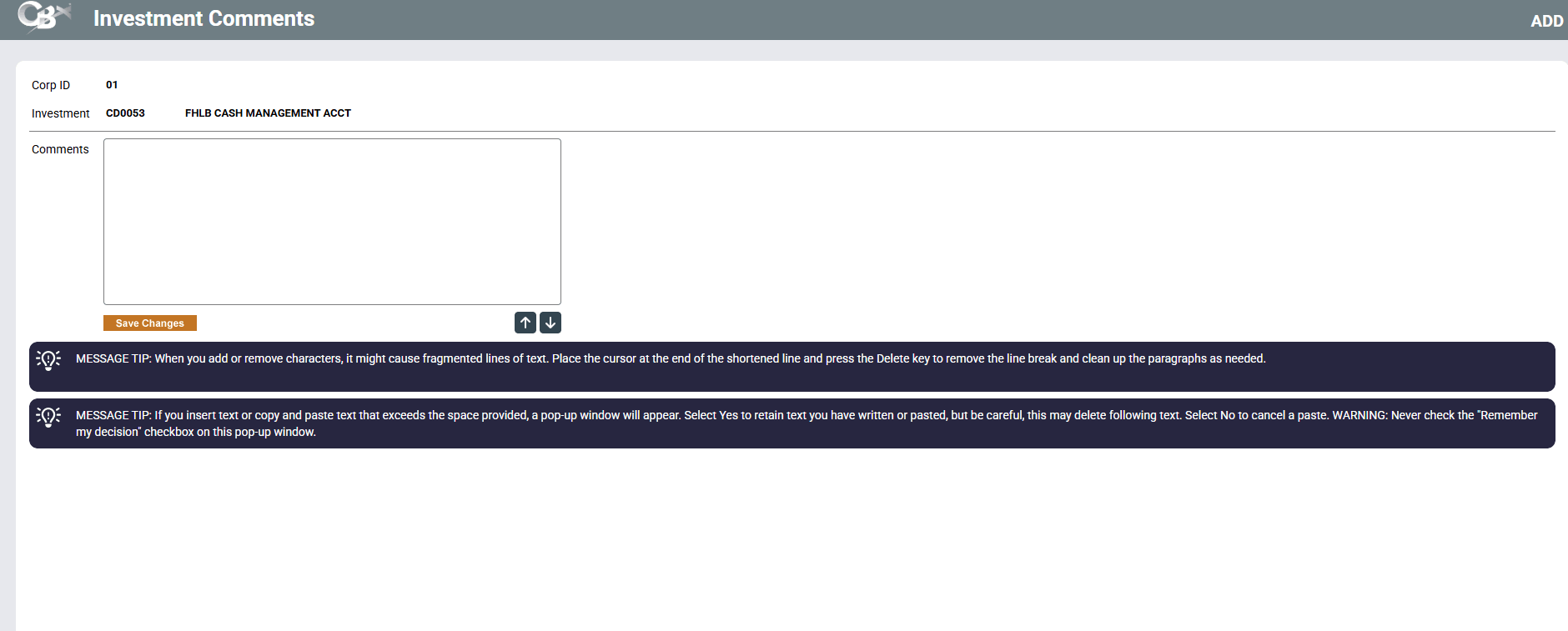
Task: Focus the Comments text area
Action: click(x=332, y=222)
